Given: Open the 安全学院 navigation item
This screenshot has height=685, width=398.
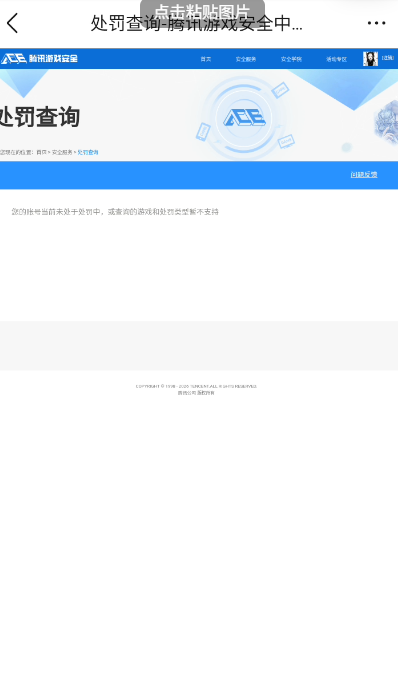Looking at the screenshot, I should point(291,59).
